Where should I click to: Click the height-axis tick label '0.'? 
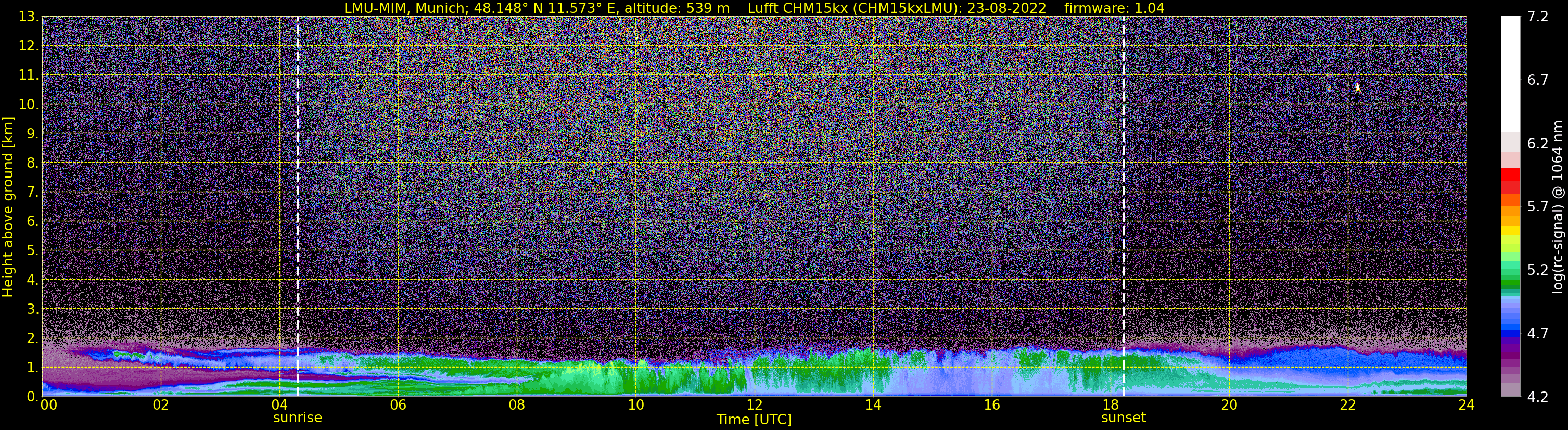click(x=32, y=397)
